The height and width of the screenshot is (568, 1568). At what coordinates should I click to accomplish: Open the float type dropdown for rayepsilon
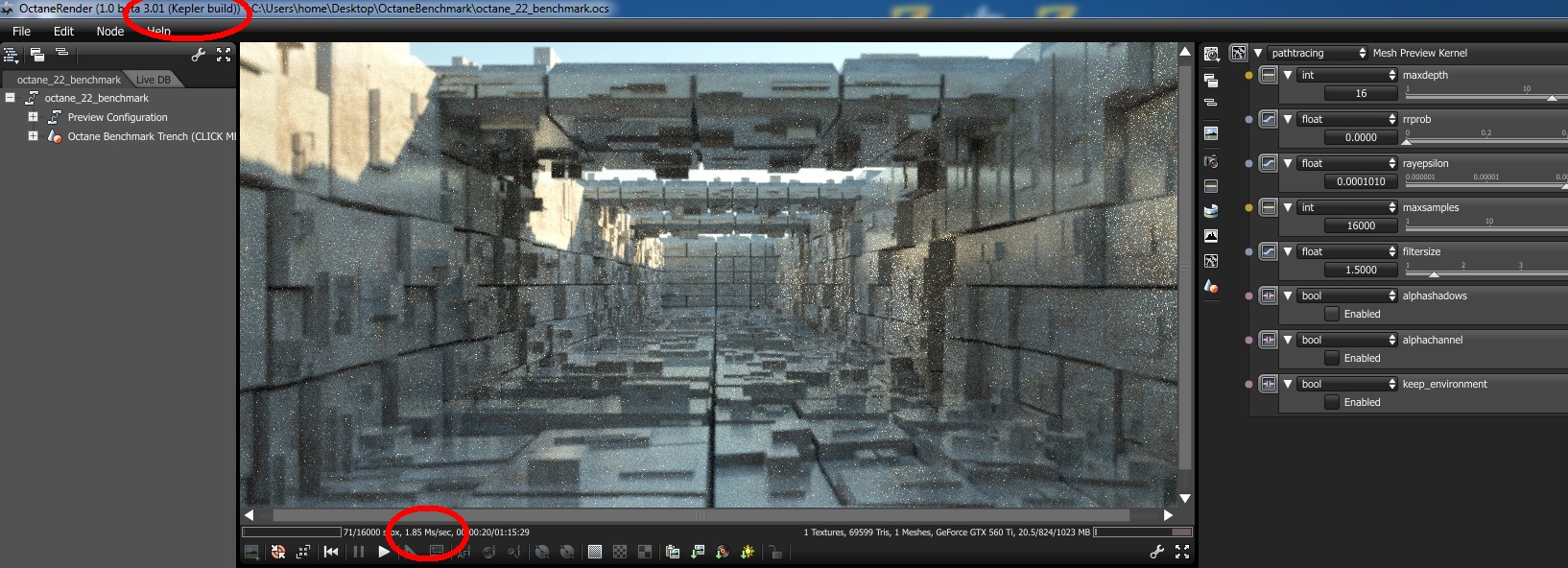coord(1347,163)
